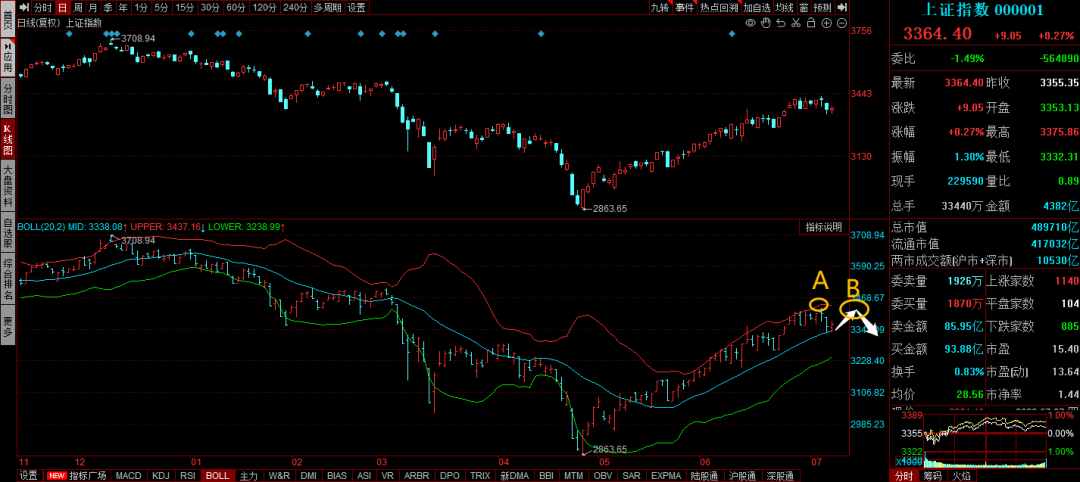The image size is (1080, 482).
Task: Switch mini panel to 筹码 tab
Action: (x=933, y=476)
